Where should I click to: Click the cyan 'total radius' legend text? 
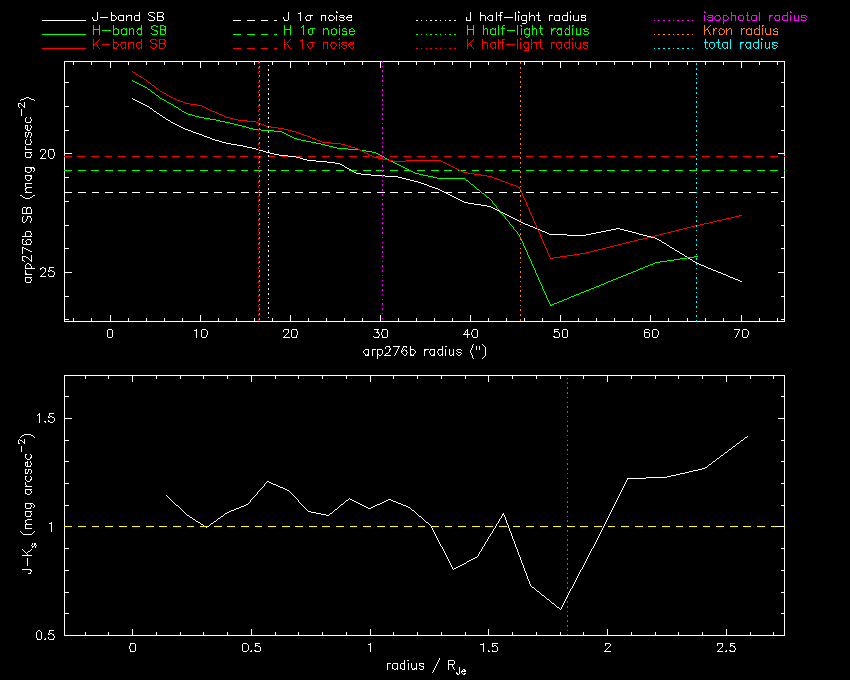point(740,45)
